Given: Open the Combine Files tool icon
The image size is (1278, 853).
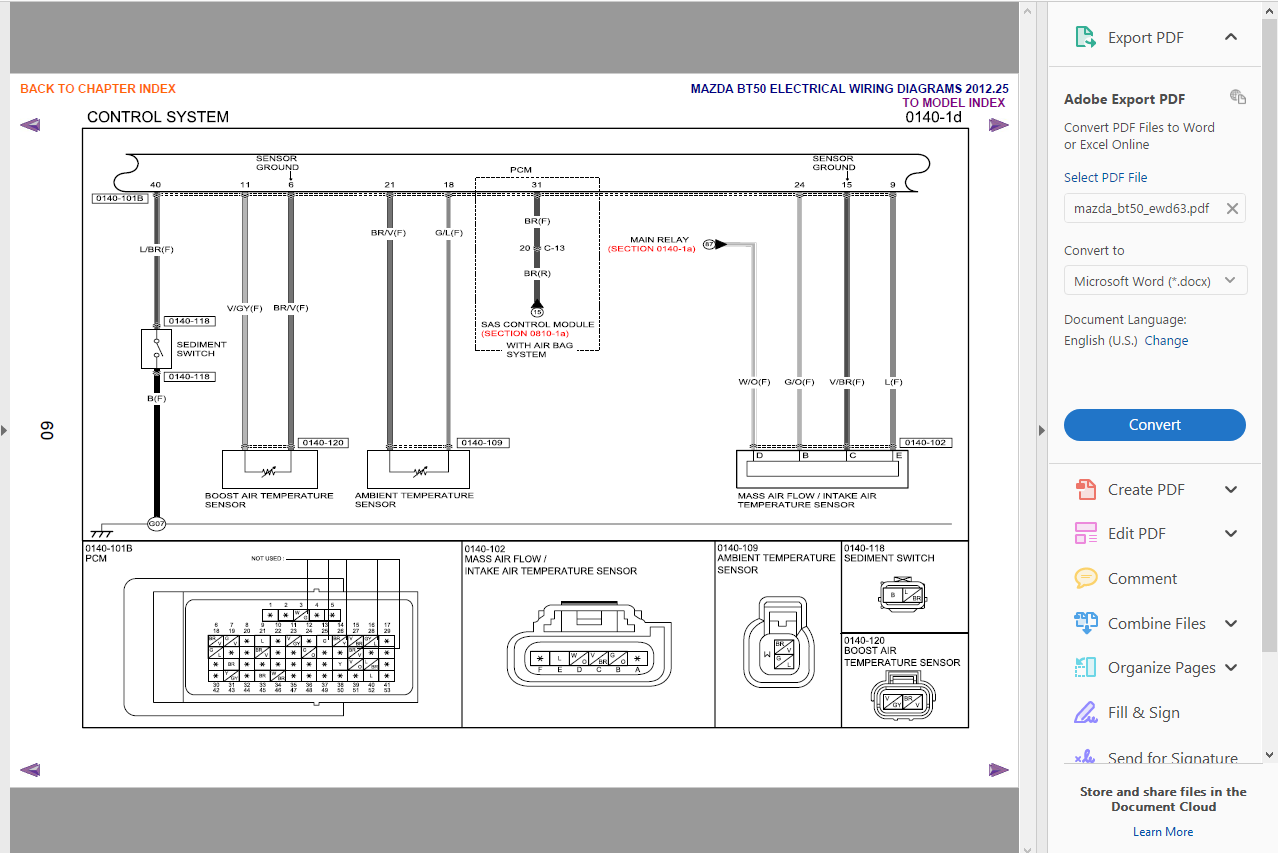Looking at the screenshot, I should 1085,623.
